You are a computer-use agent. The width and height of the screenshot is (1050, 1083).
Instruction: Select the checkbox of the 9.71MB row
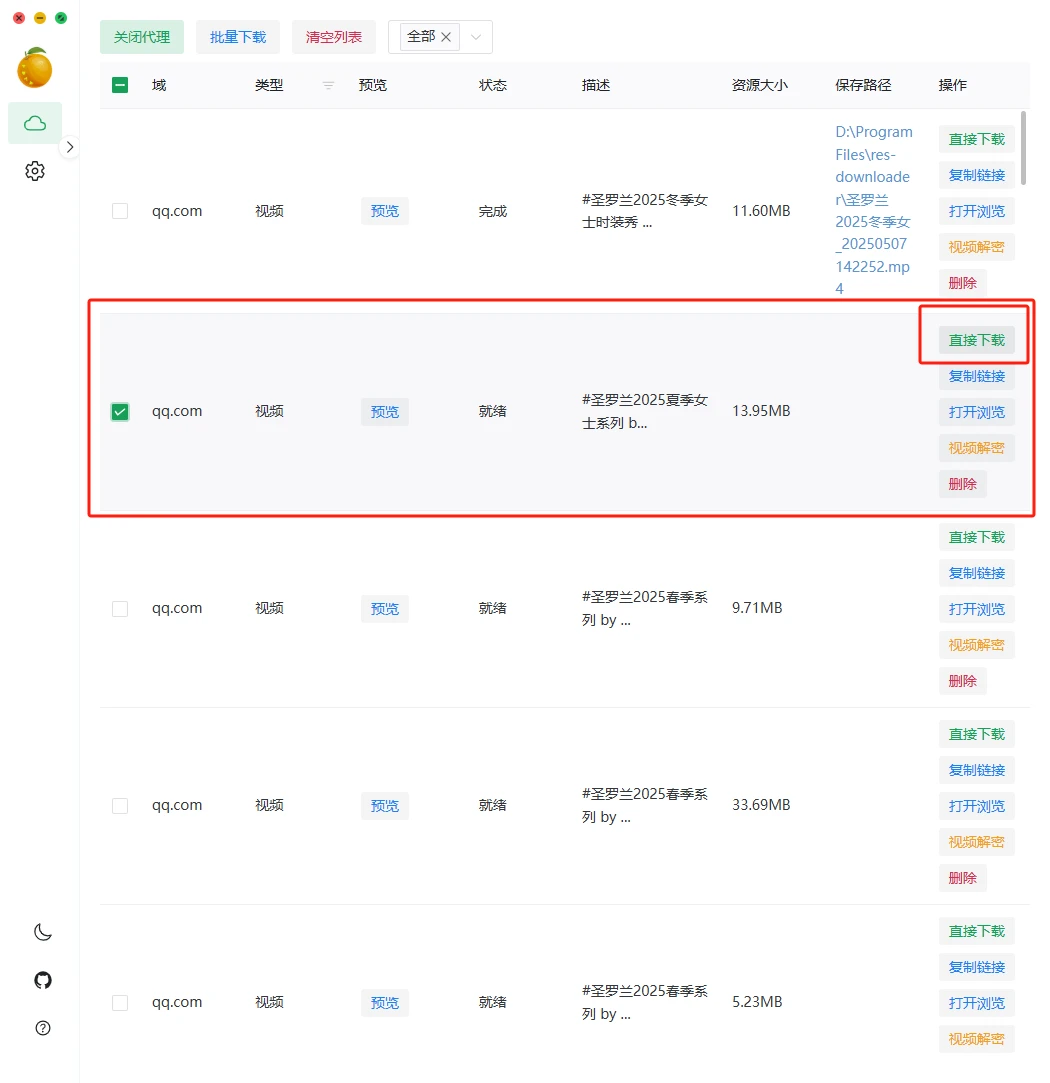[x=120, y=608]
